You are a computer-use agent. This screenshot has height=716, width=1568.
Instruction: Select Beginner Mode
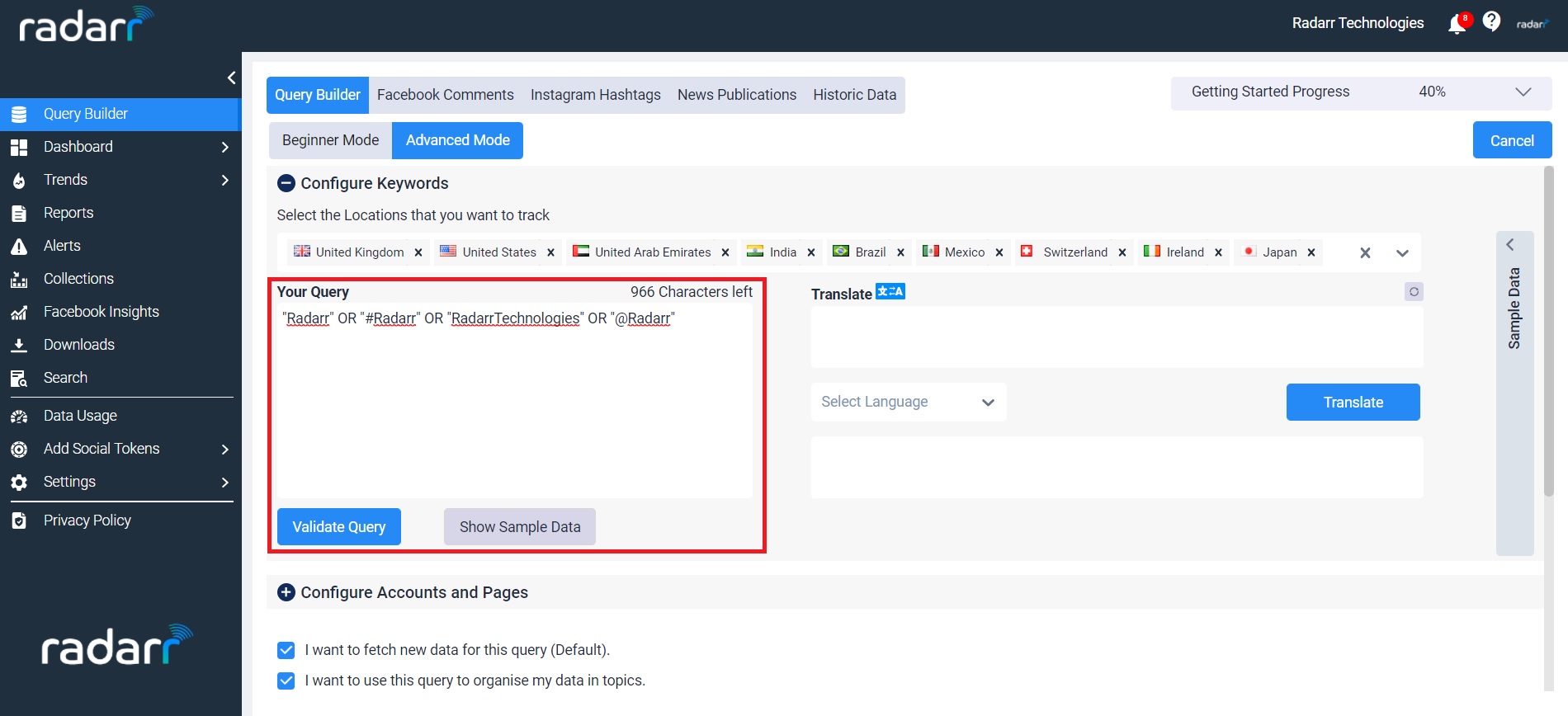pyautogui.click(x=331, y=140)
